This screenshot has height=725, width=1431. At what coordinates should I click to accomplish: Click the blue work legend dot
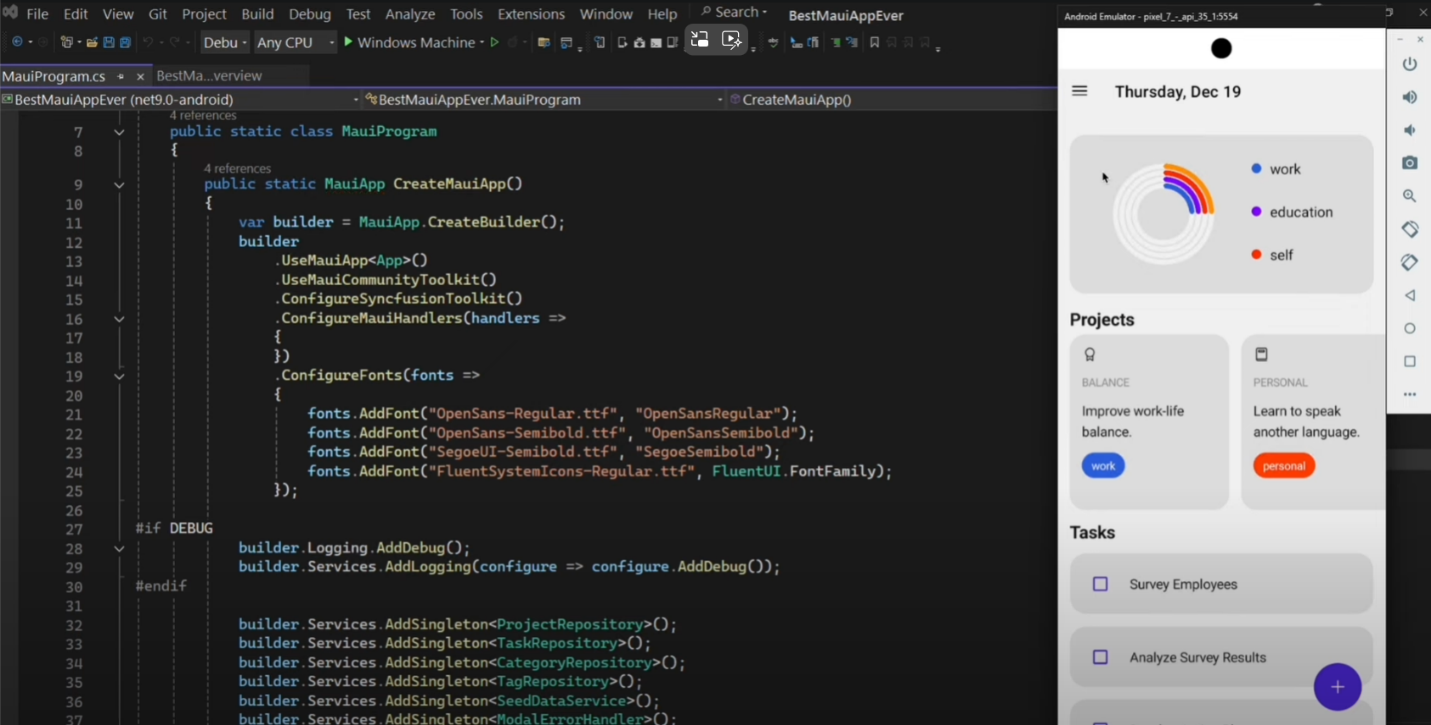point(1256,169)
